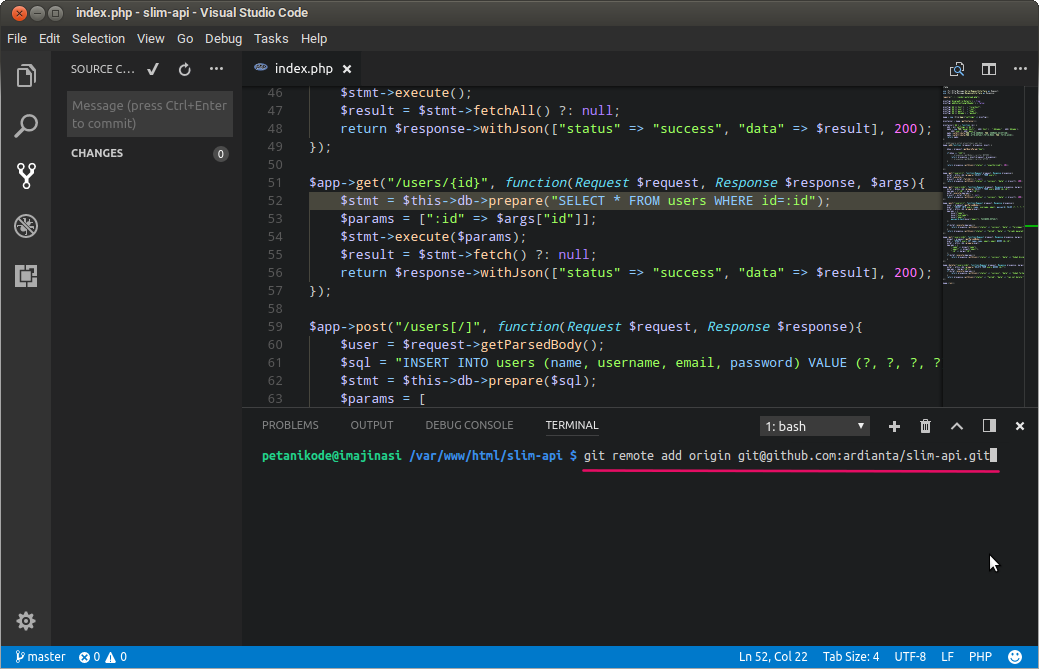Toggle the Problems panel via error indicator

click(100, 657)
